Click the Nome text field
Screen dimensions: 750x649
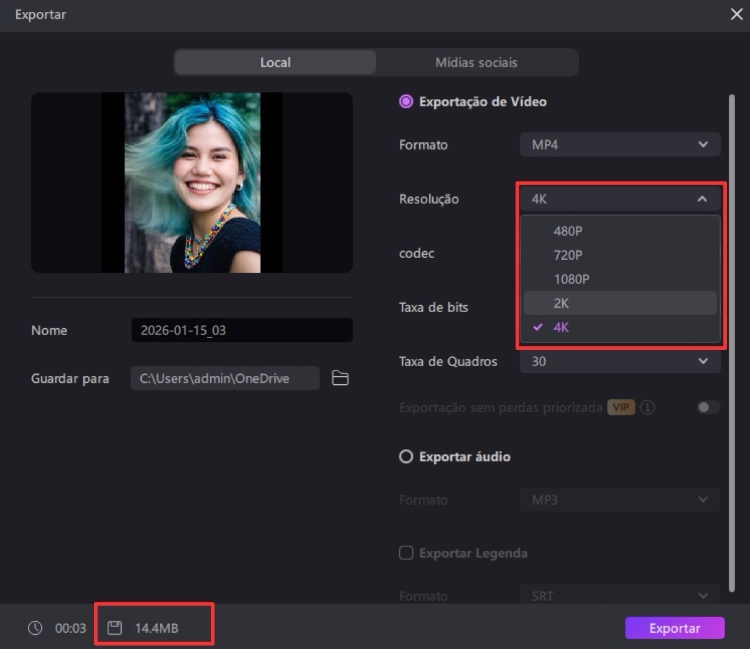242,330
